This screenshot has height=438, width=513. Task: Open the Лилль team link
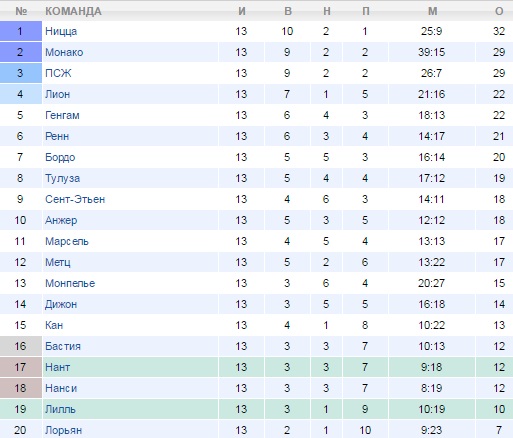pyautogui.click(x=60, y=409)
